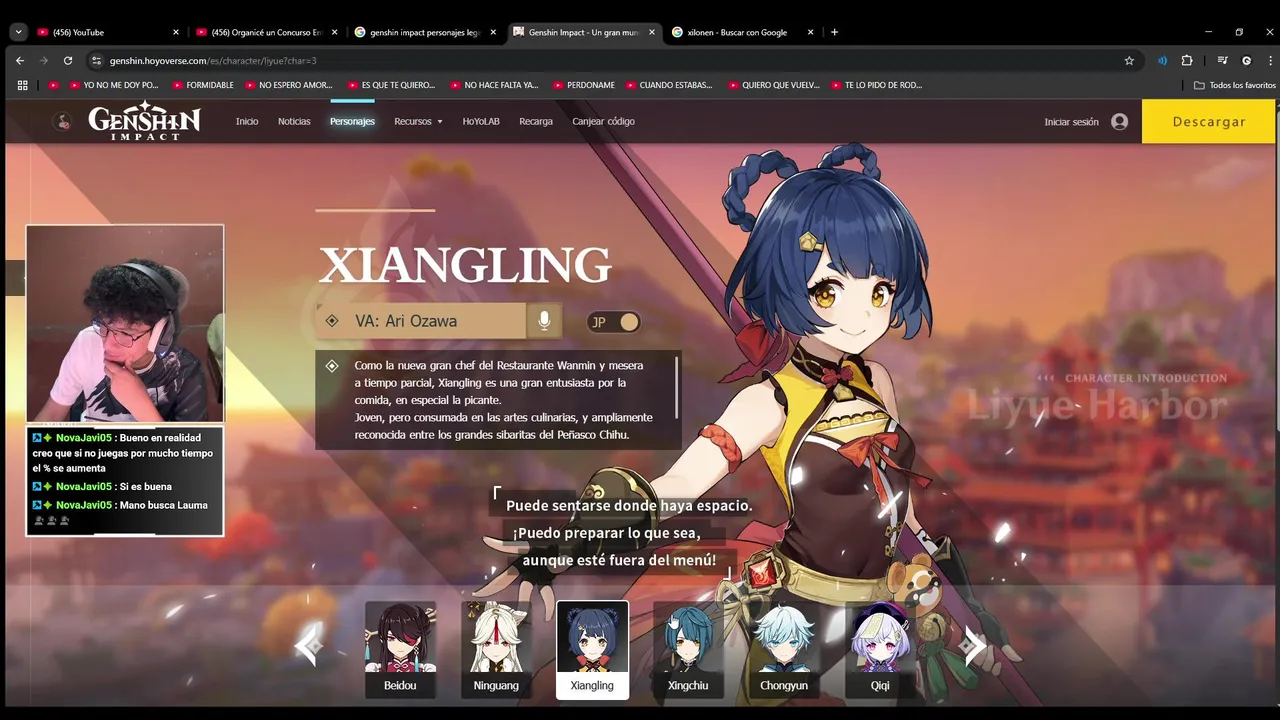Viewport: 1280px width, 720px height.
Task: Open the Chrome three-dot menu
Action: [1270, 60]
